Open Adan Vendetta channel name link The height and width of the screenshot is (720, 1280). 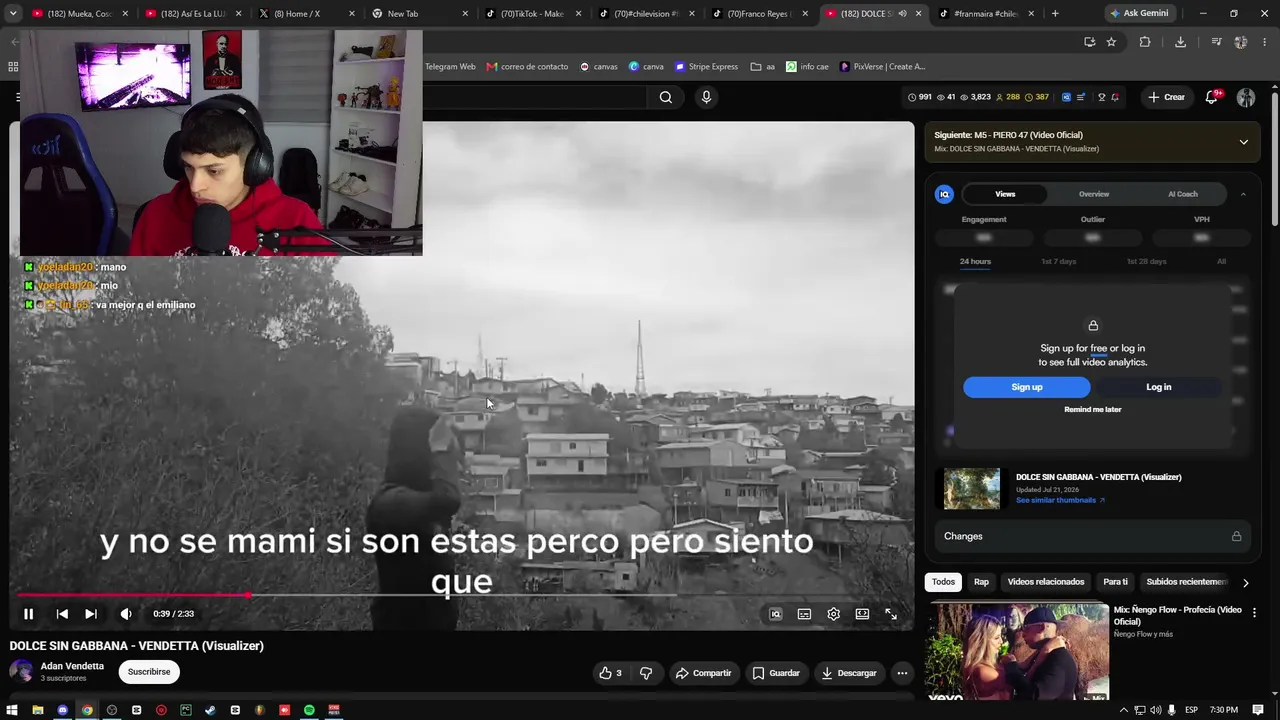point(72,666)
